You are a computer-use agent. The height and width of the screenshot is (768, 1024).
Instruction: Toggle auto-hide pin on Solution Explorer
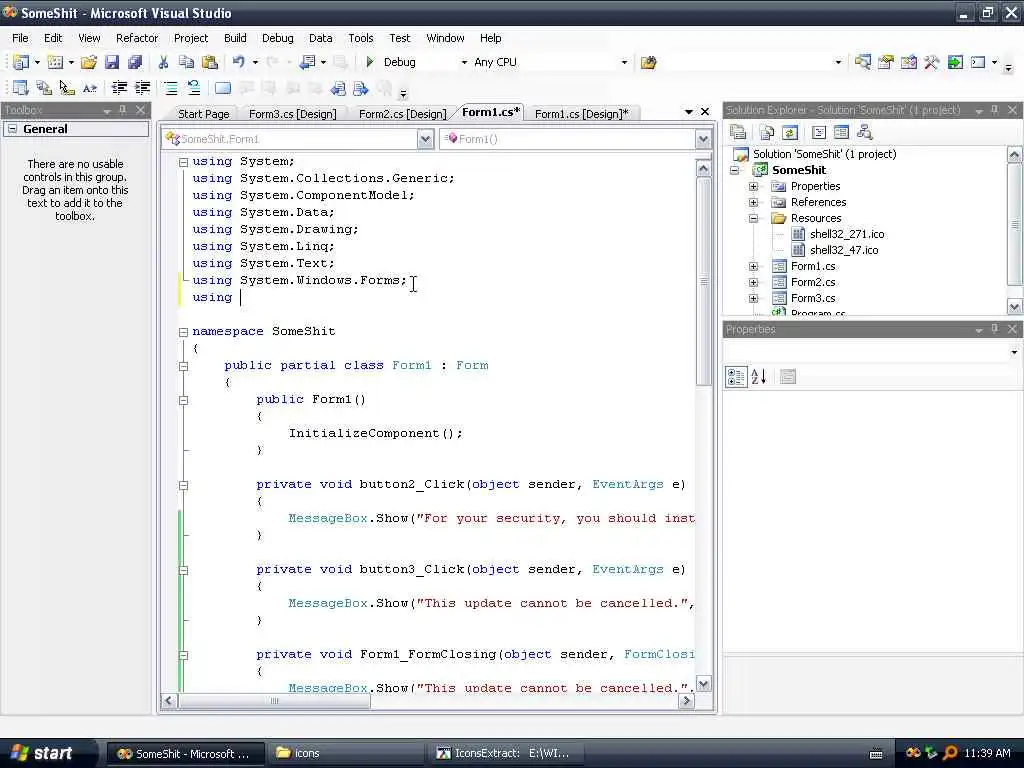click(x=995, y=110)
